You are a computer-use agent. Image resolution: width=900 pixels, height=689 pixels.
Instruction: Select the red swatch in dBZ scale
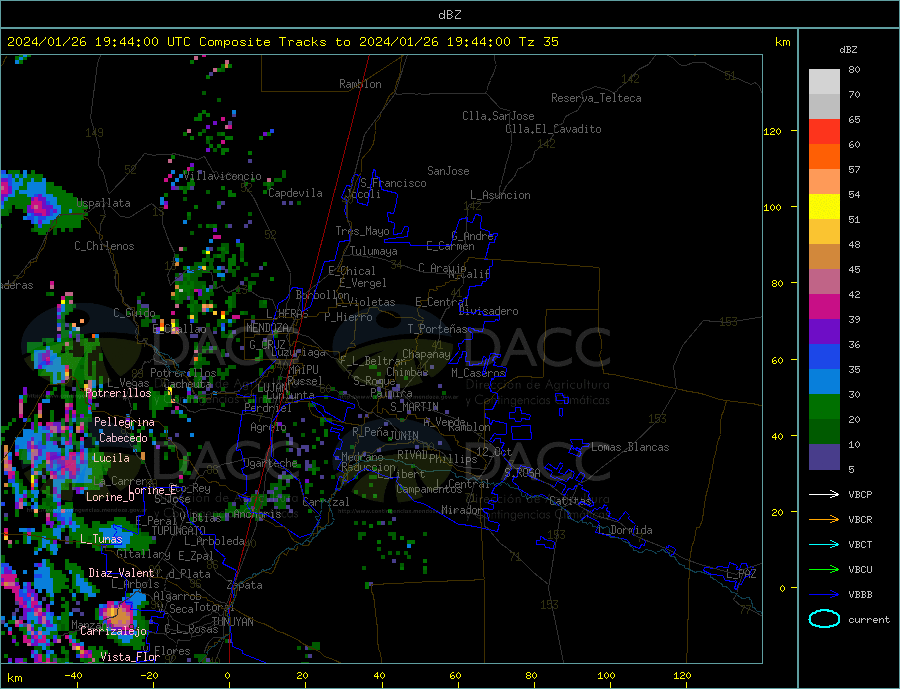coord(824,131)
